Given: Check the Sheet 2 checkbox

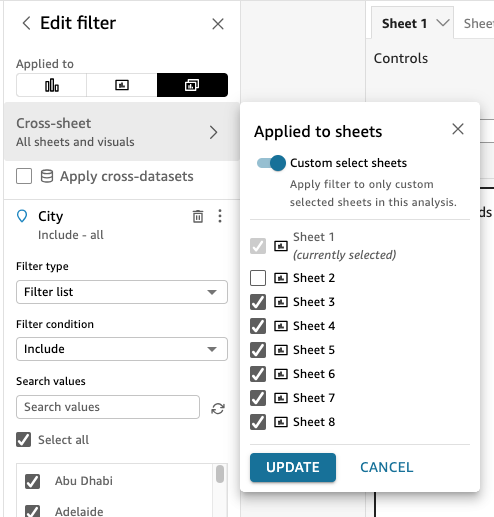Looking at the screenshot, I should (x=258, y=278).
